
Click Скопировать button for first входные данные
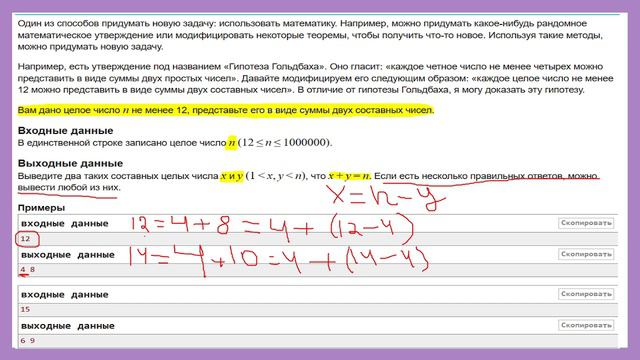586,223
